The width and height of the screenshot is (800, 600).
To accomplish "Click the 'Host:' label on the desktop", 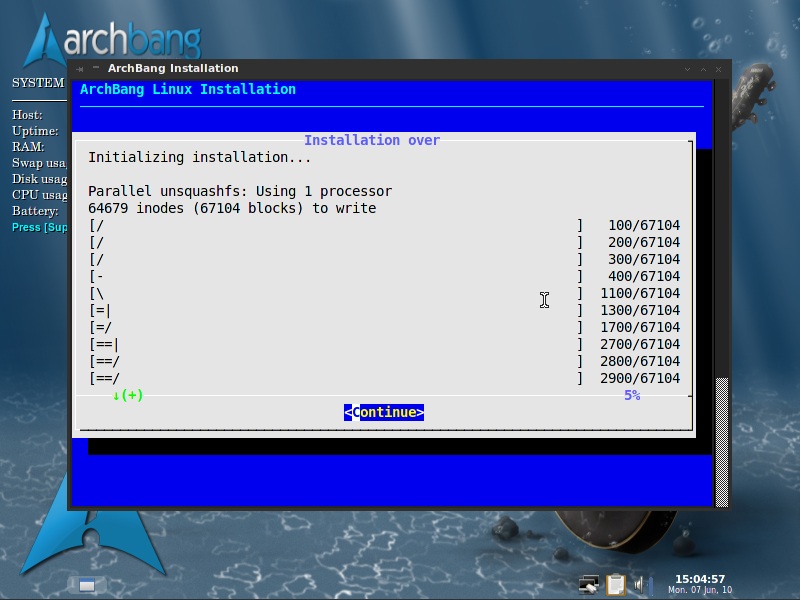I will [27, 115].
